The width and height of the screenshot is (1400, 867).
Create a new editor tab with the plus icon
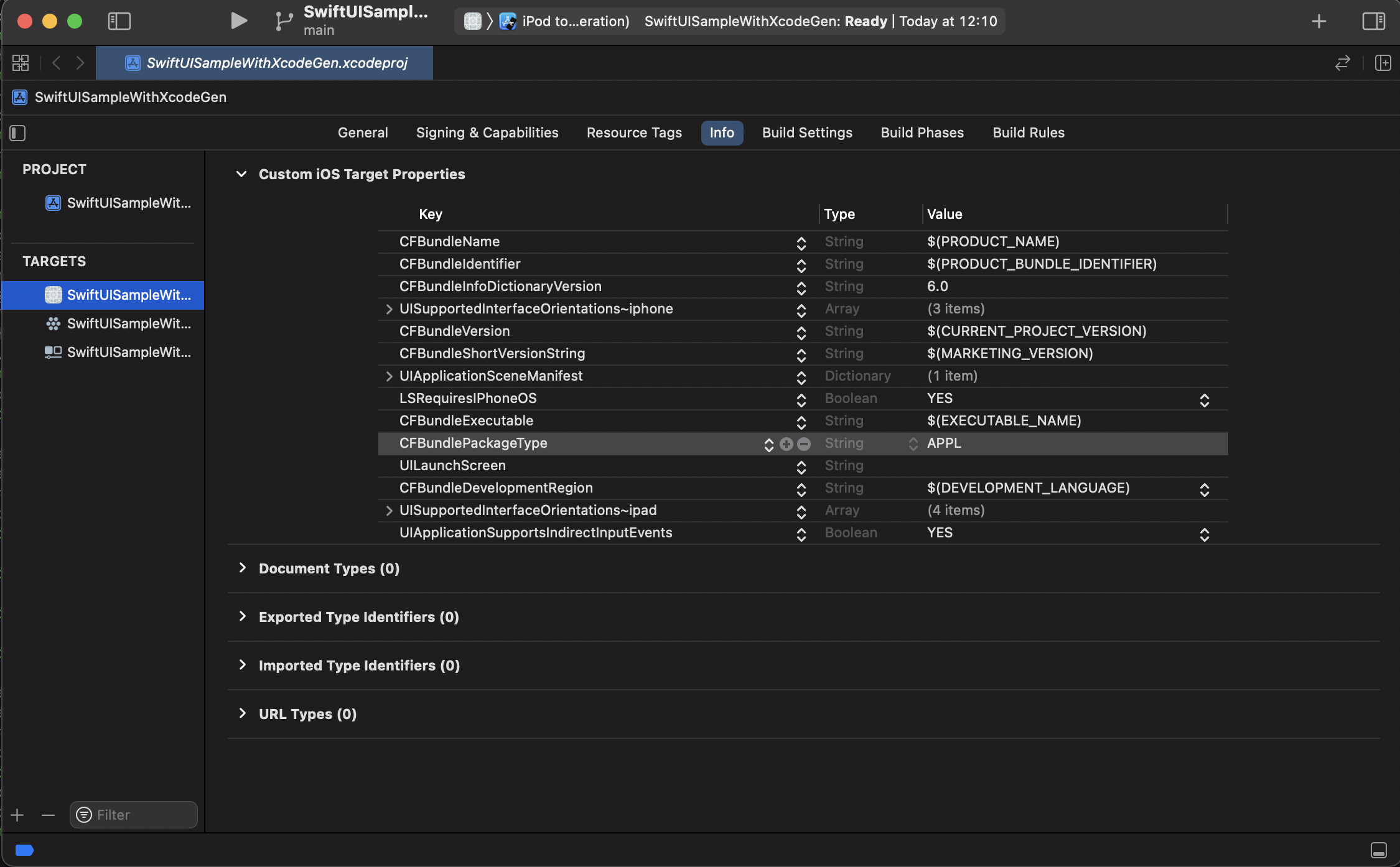pyautogui.click(x=1318, y=21)
